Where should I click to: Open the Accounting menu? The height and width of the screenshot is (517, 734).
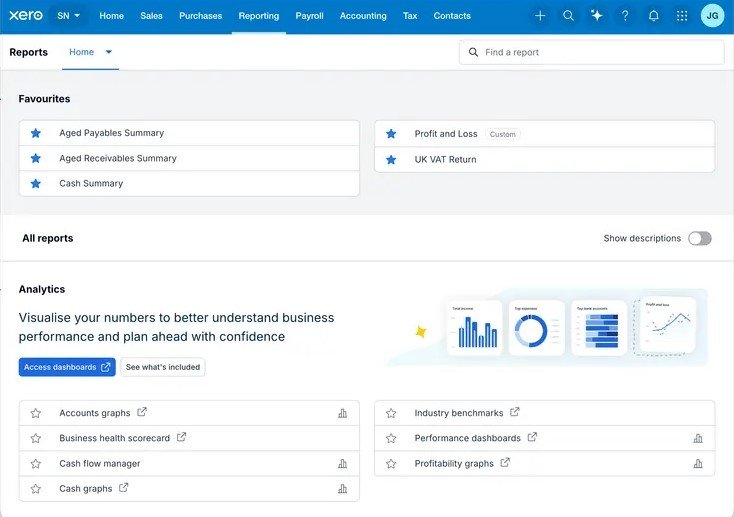coord(363,15)
